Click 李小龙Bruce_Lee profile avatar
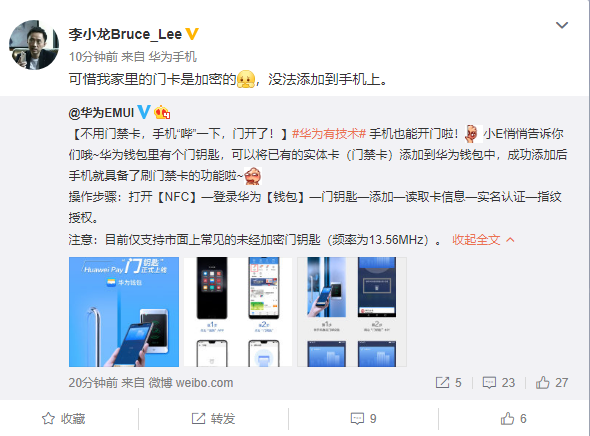This screenshot has width=590, height=436. point(34,45)
